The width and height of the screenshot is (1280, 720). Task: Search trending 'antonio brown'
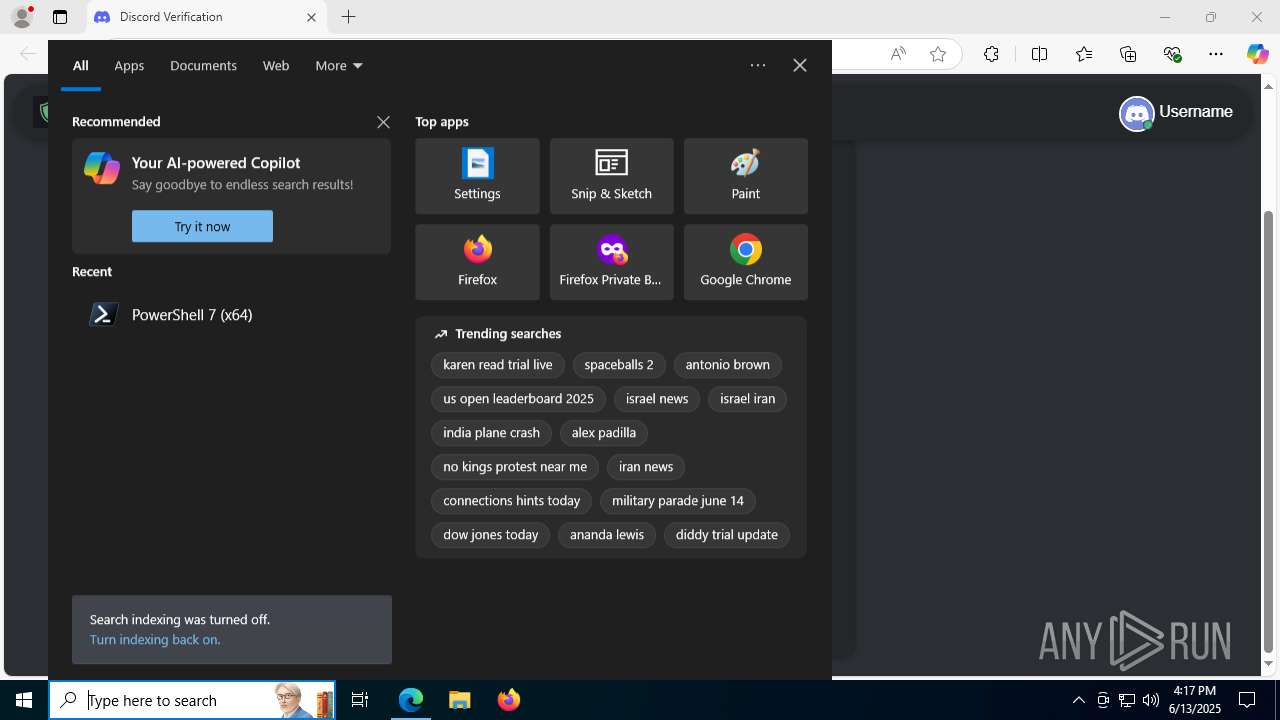click(x=728, y=365)
